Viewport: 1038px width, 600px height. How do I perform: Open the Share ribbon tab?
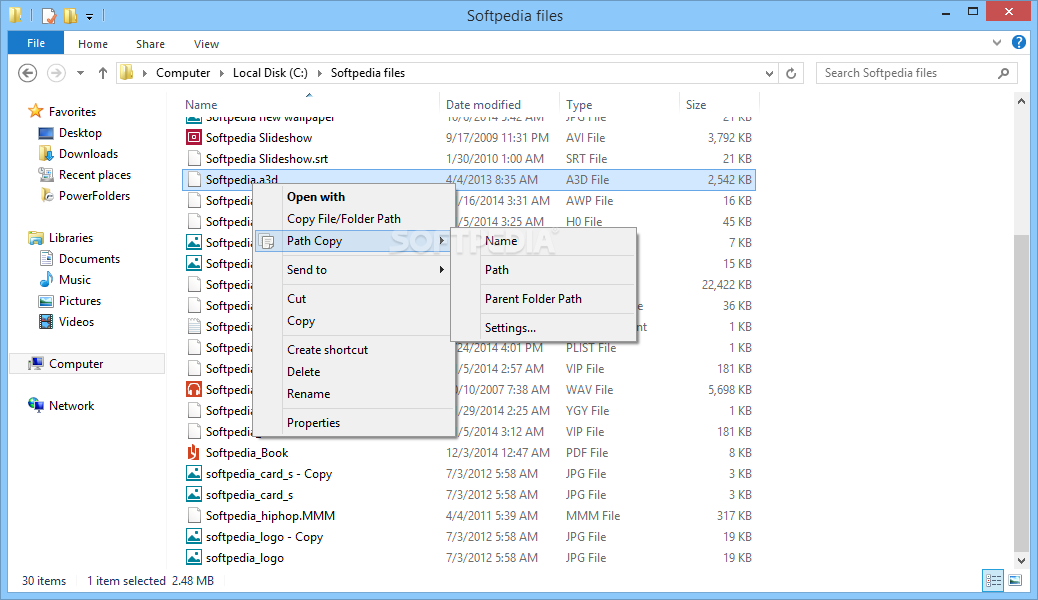pyautogui.click(x=150, y=44)
